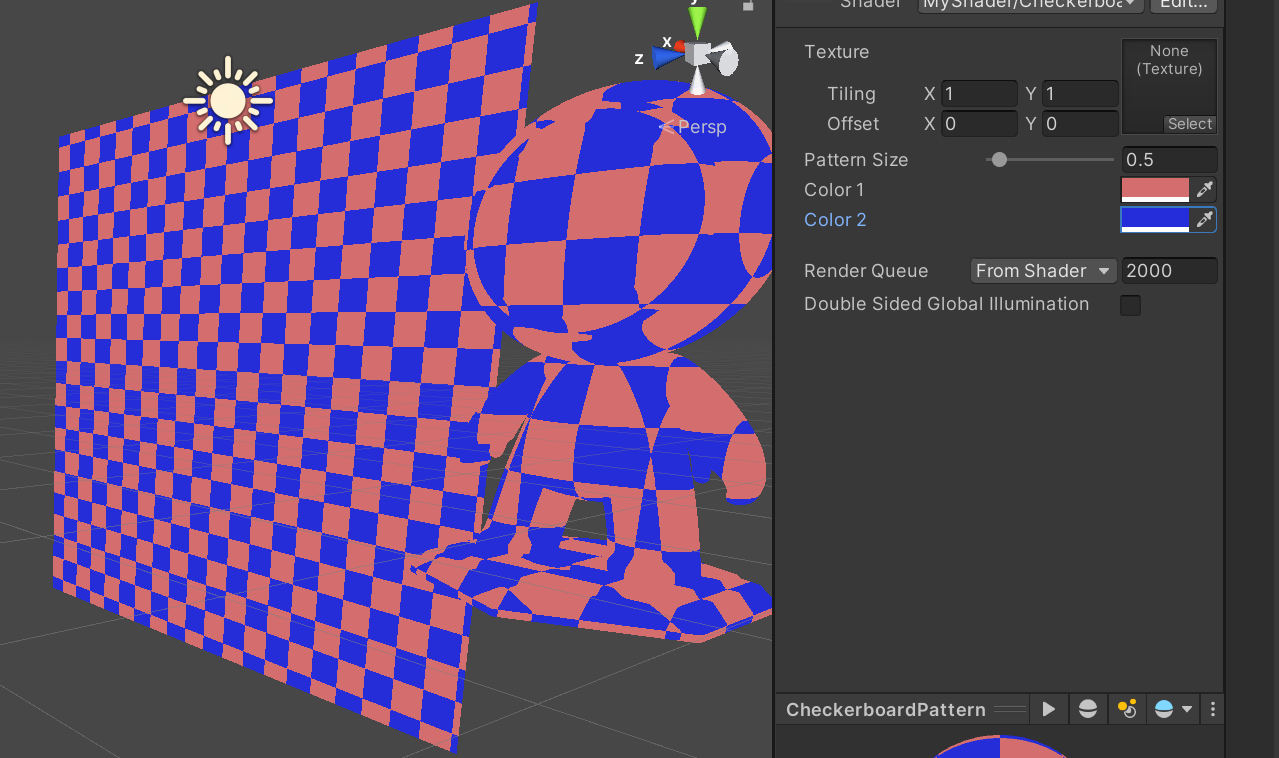Click the CheckerboardPattern preview header
The height and width of the screenshot is (758, 1279).
[884, 709]
